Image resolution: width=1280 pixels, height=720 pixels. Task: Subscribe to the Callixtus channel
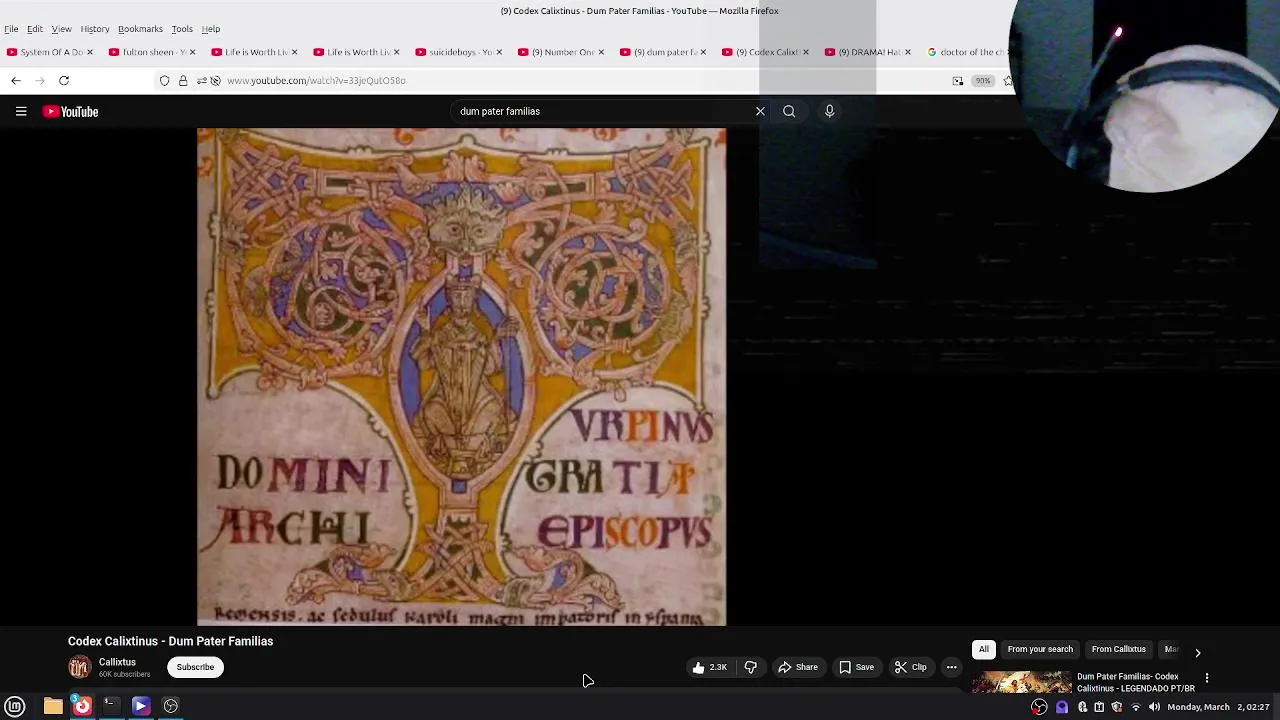pyautogui.click(x=195, y=667)
